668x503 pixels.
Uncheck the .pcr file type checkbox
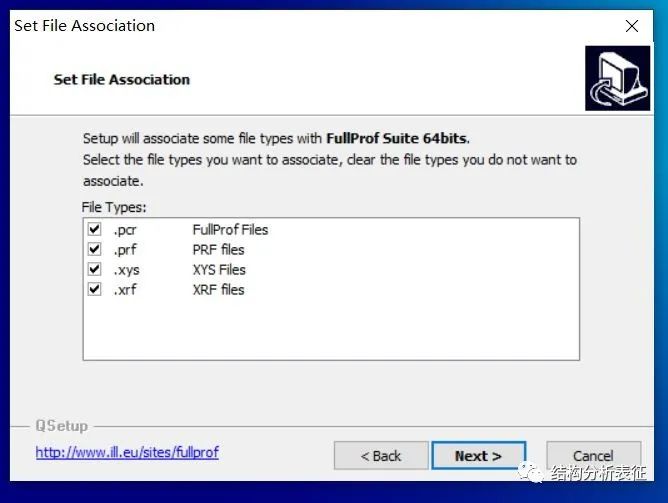[x=94, y=229]
